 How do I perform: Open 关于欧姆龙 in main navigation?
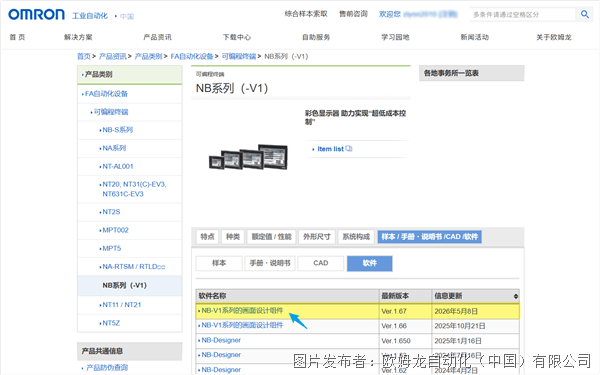pos(554,37)
